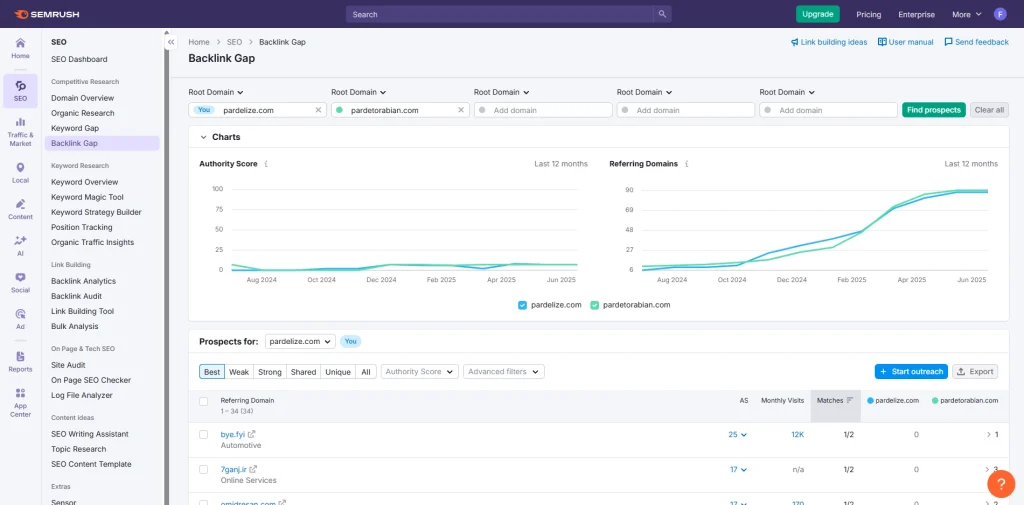Screen dimensions: 1024x505
Task: Click the green Upgrade button
Action: [818, 14]
